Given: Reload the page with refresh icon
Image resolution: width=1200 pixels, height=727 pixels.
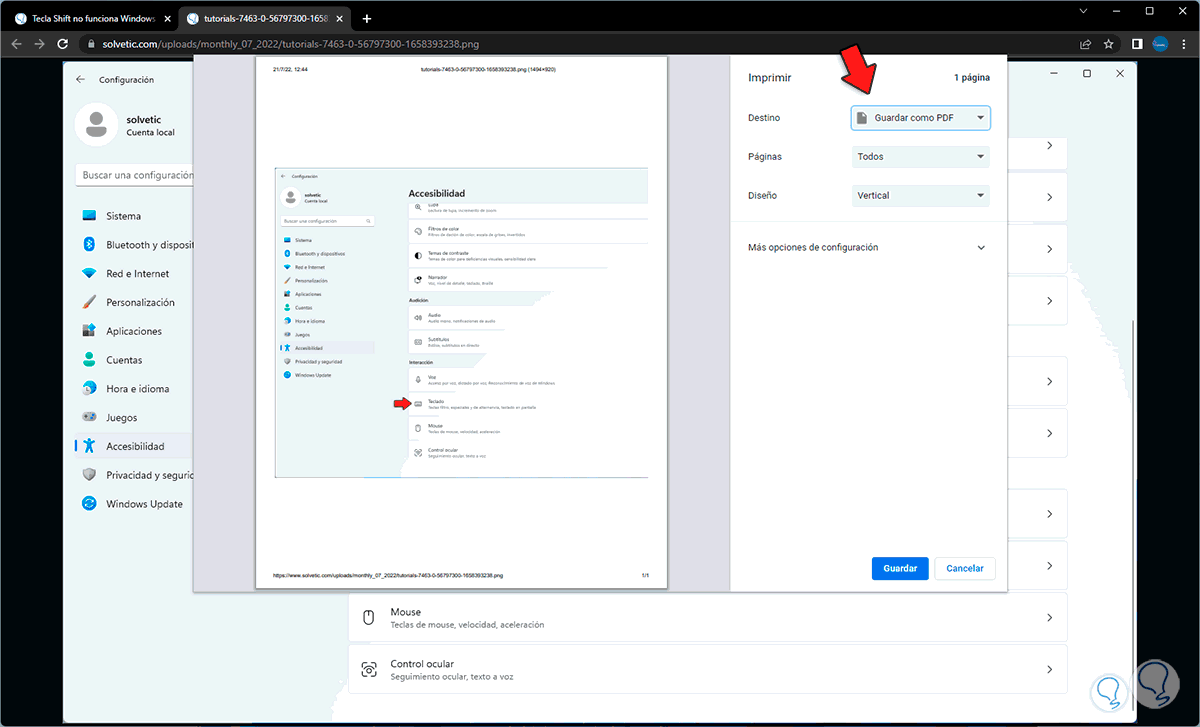Looking at the screenshot, I should [63, 44].
